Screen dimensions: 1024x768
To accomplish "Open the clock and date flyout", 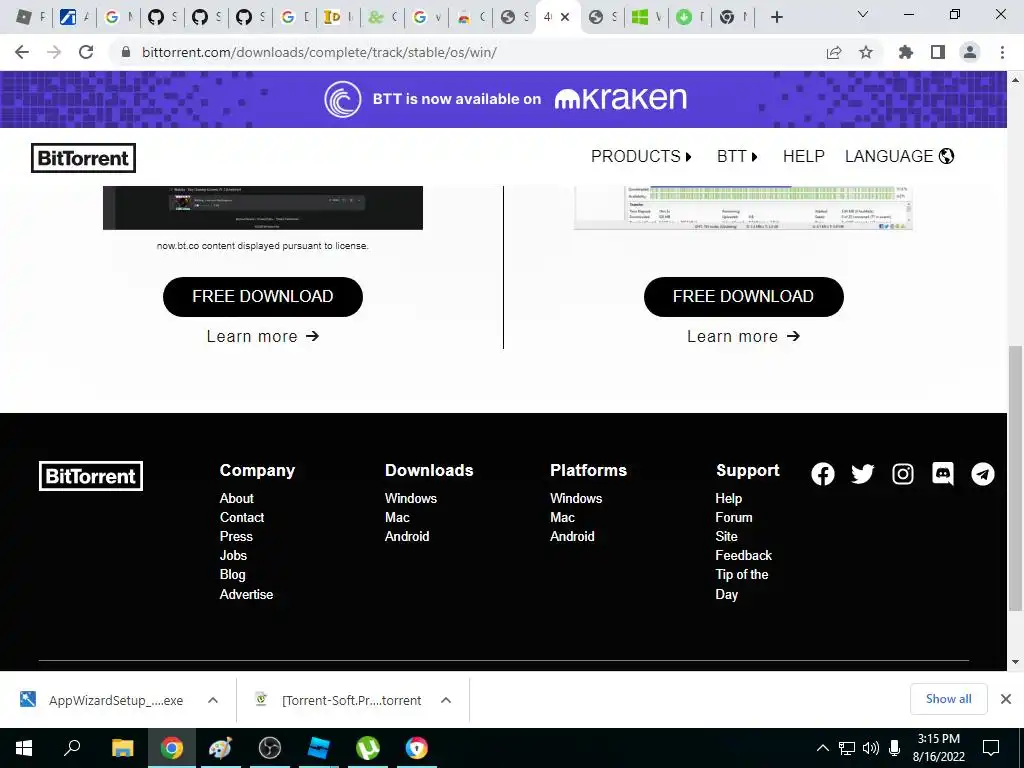I will point(938,748).
